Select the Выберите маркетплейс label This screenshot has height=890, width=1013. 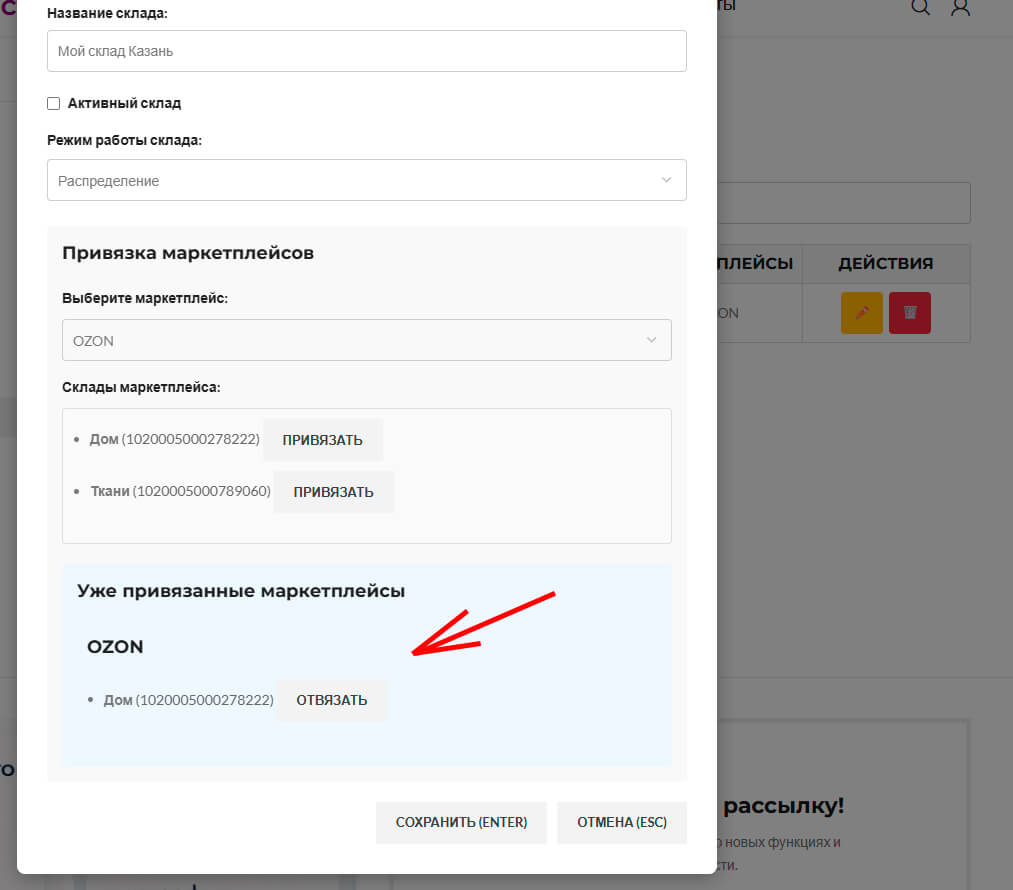point(145,298)
